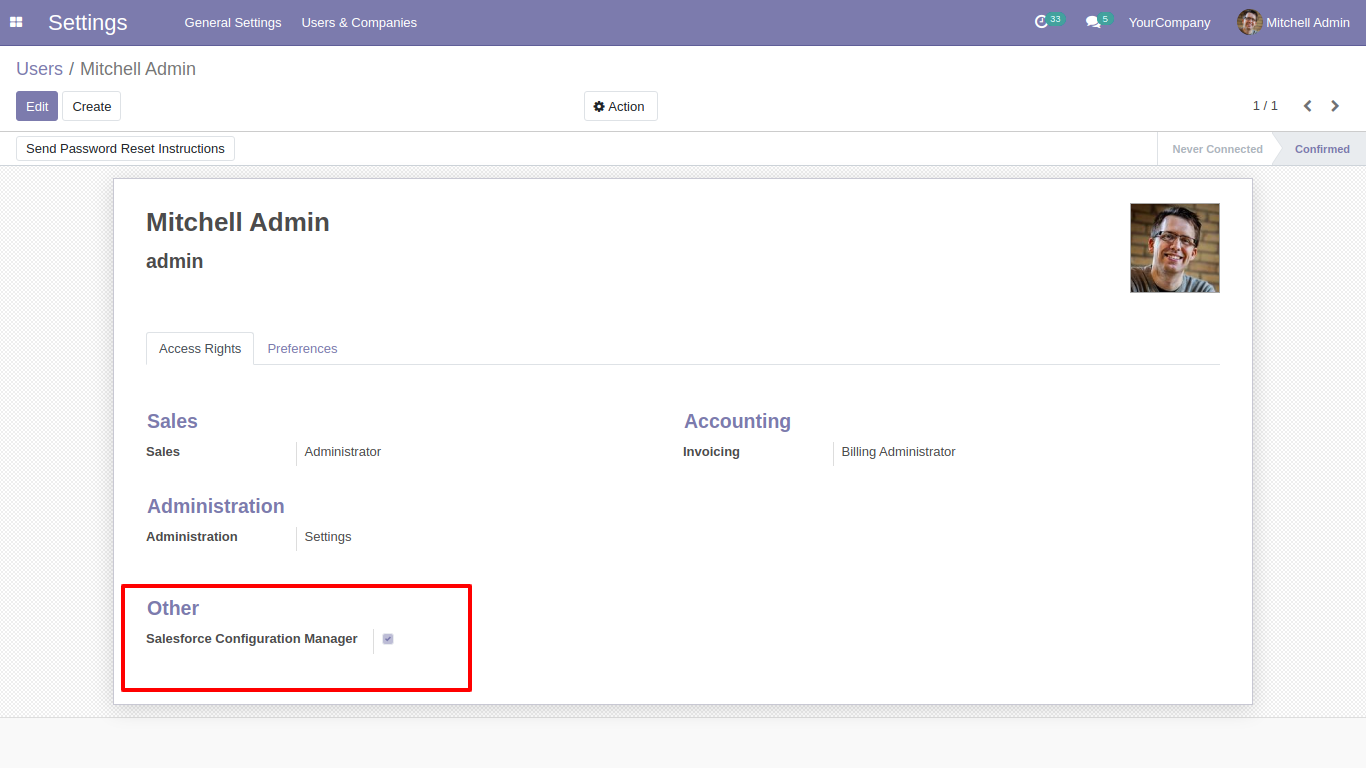The width and height of the screenshot is (1366, 768).
Task: Open the Action dropdown
Action: [x=620, y=106]
